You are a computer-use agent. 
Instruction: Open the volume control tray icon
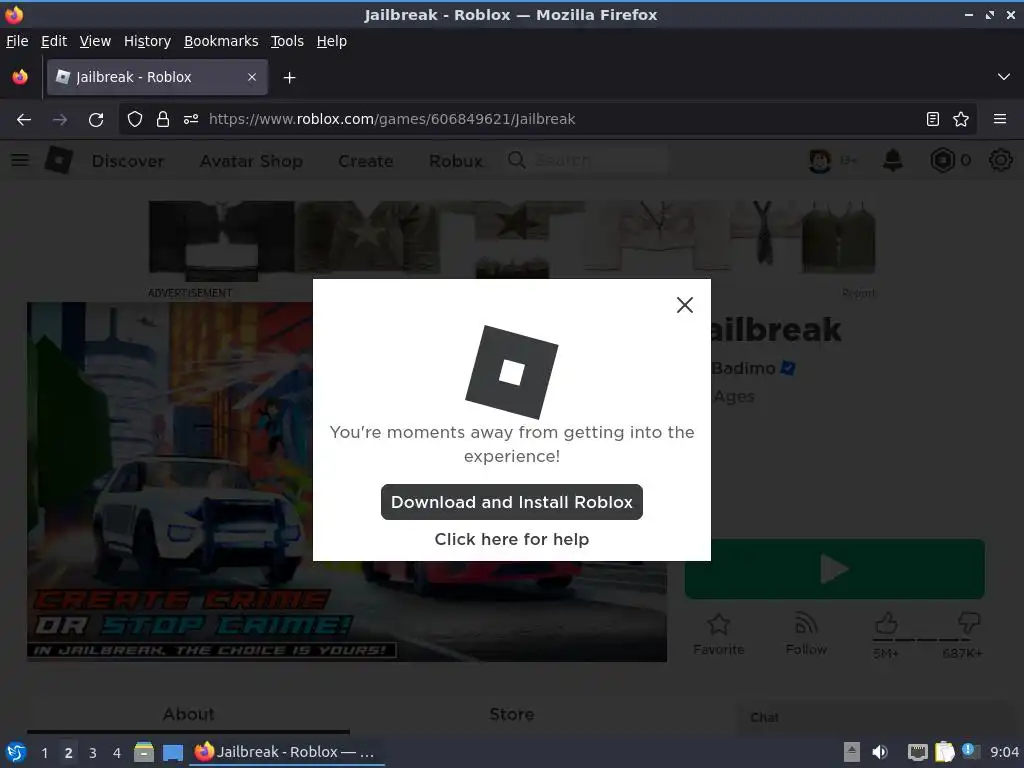[880, 752]
